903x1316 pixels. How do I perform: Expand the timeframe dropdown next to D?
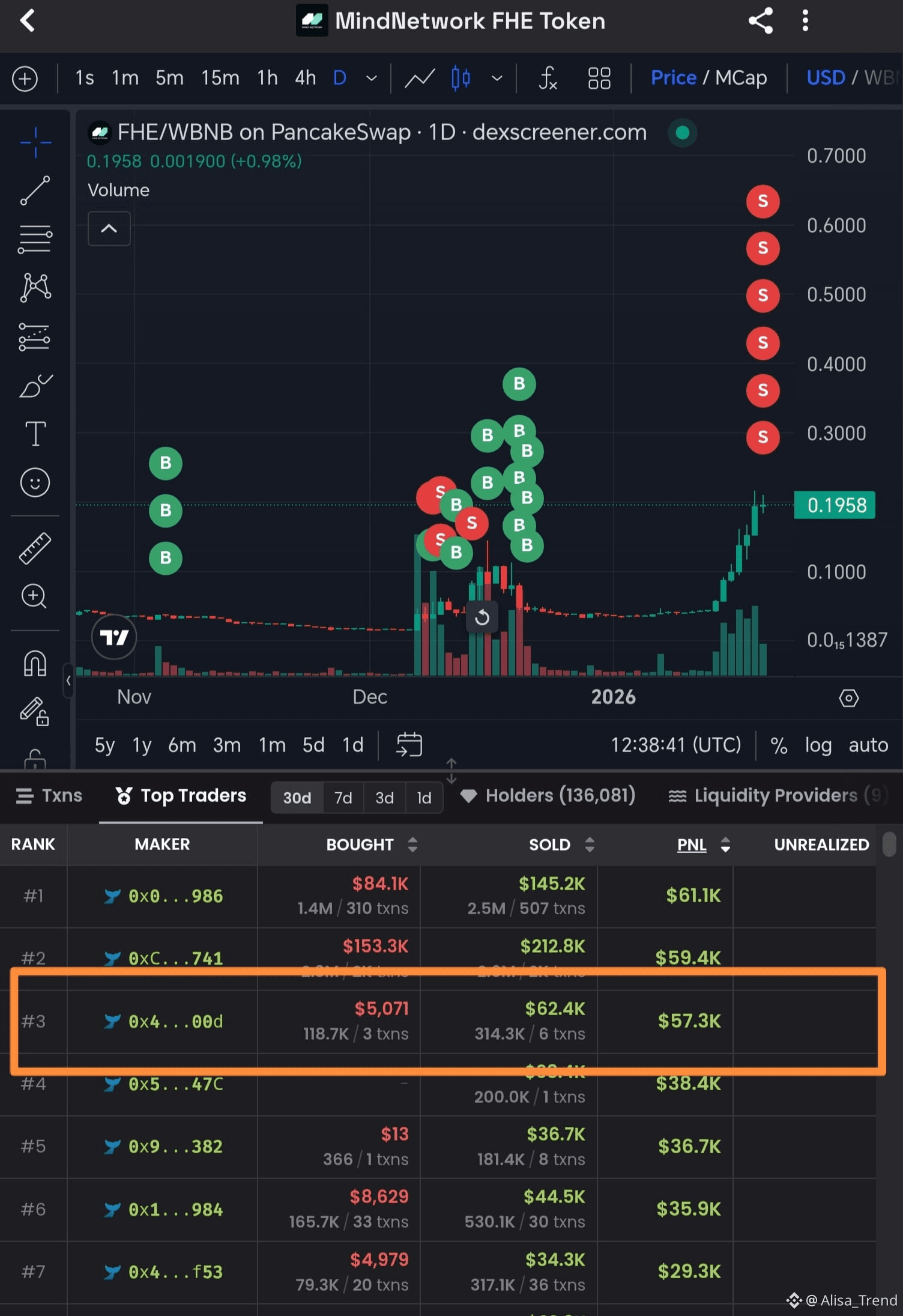pos(372,78)
